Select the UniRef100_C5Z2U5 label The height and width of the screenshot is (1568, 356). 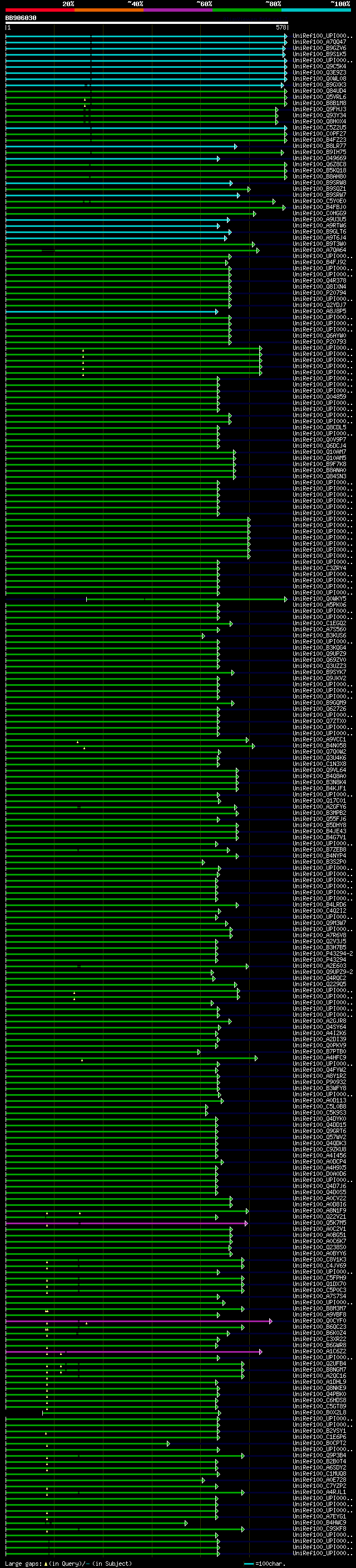click(319, 128)
